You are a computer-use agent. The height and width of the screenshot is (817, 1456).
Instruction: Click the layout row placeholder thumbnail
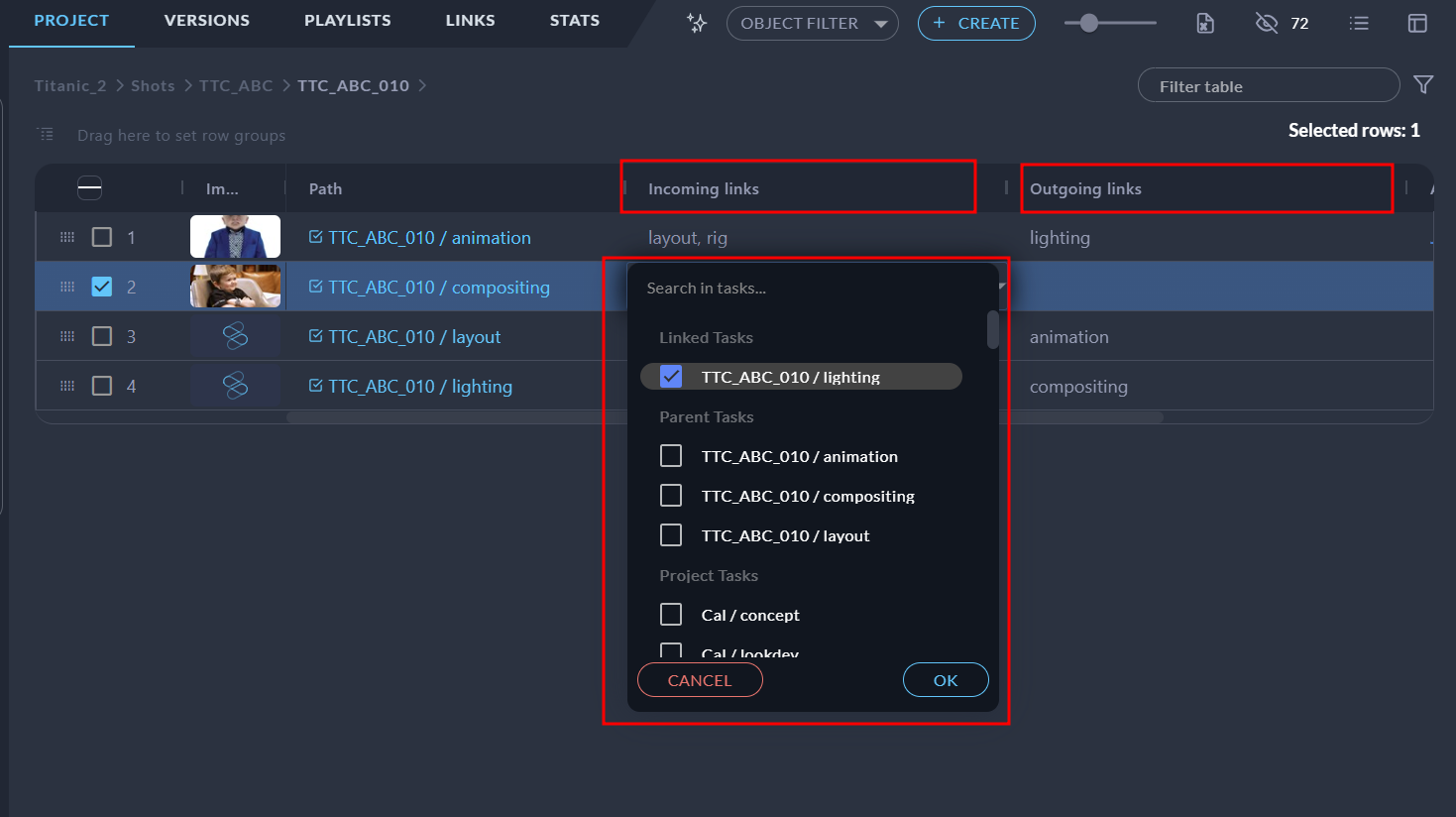point(235,336)
